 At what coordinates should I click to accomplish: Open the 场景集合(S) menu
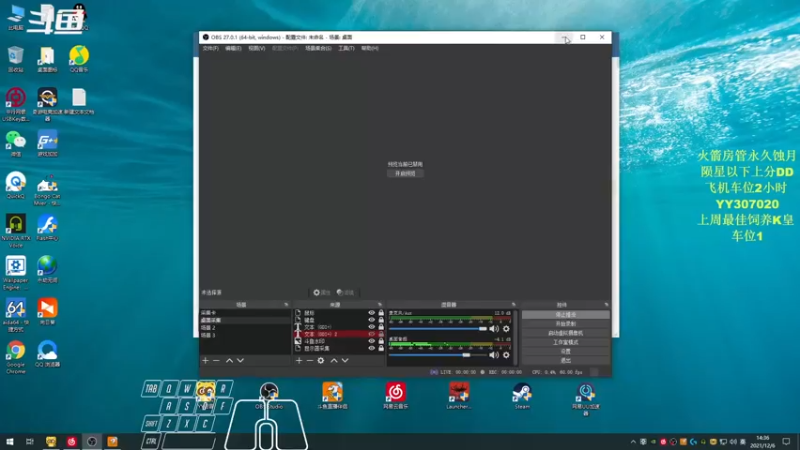[318, 48]
